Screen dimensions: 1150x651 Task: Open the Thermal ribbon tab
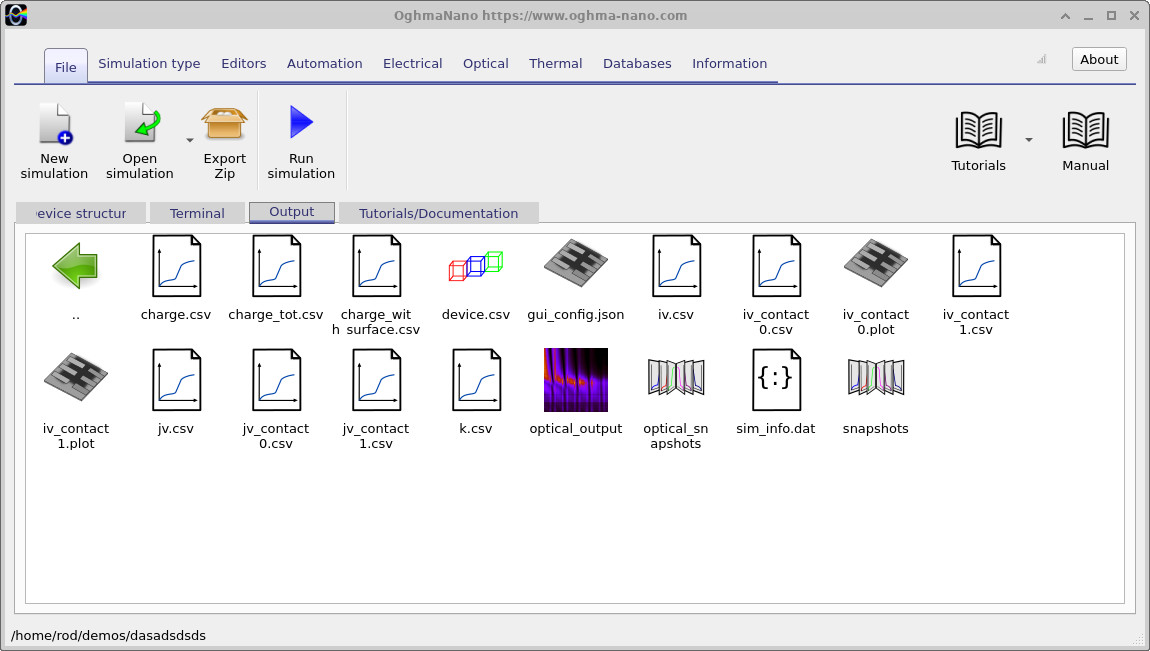click(555, 64)
